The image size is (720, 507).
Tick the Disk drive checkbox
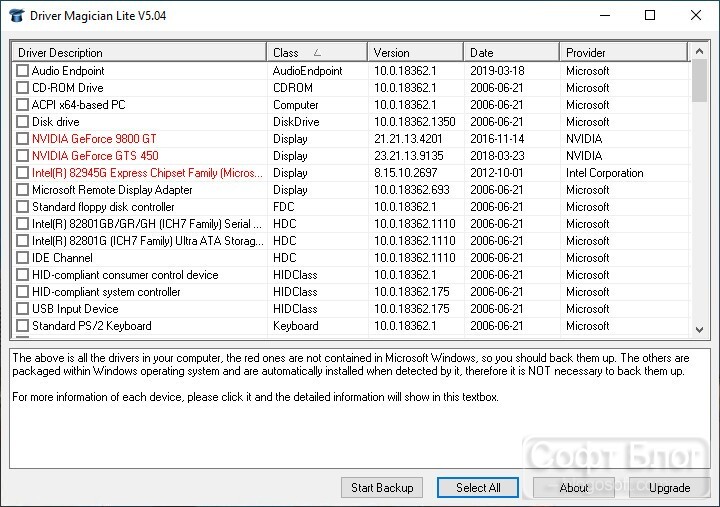[22, 122]
